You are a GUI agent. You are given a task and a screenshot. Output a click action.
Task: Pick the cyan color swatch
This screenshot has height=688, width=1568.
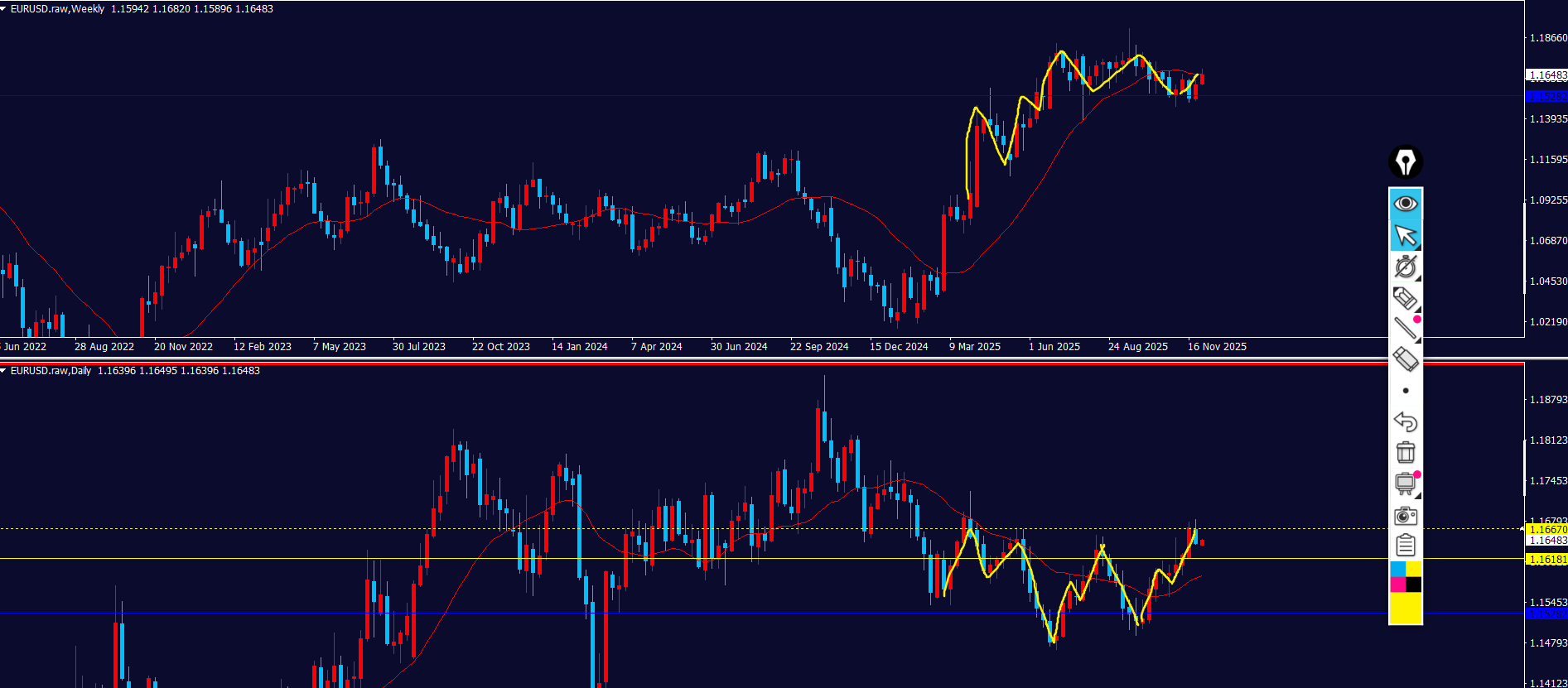coord(1397,569)
